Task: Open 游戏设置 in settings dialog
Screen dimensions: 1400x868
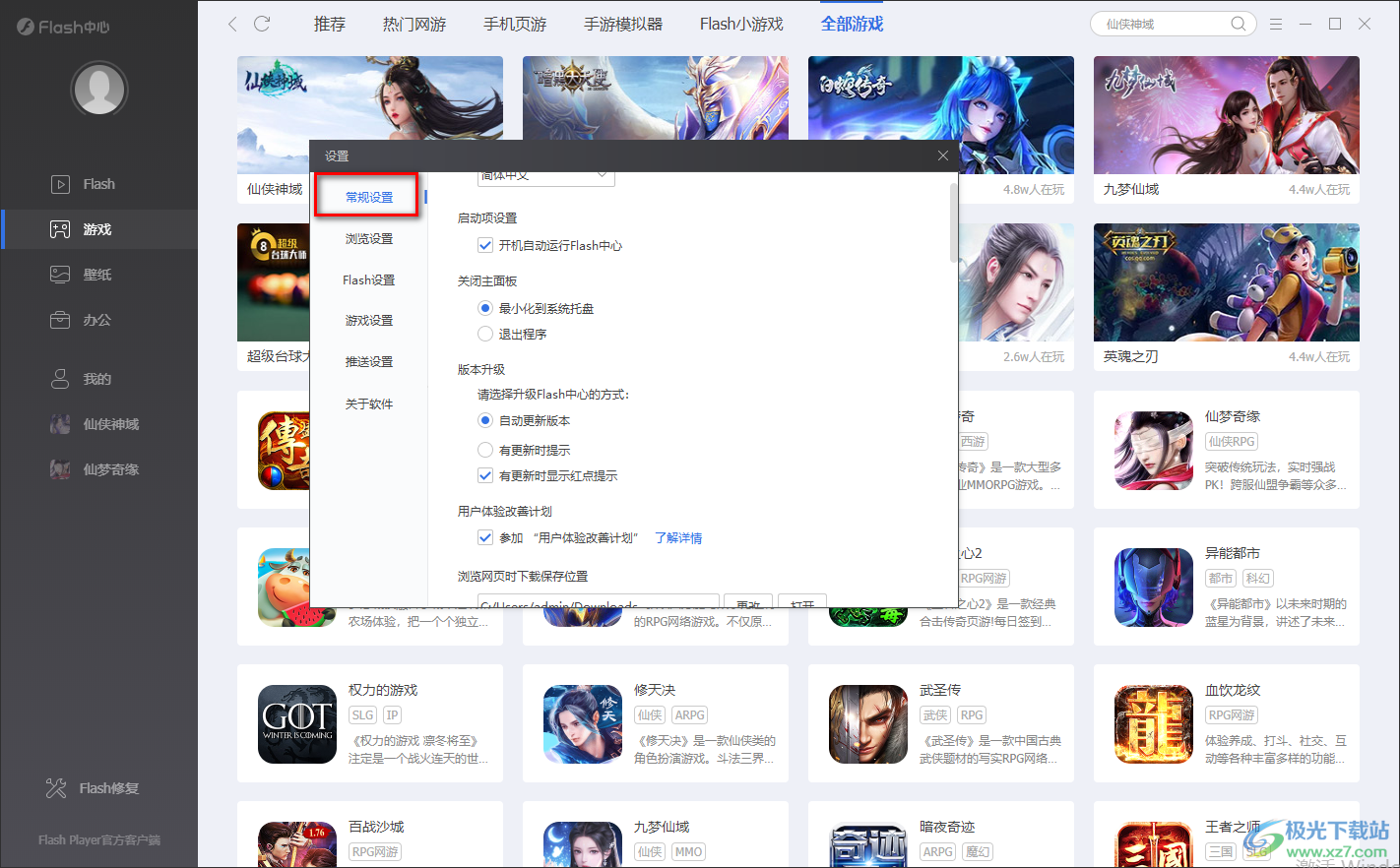Action: click(369, 321)
